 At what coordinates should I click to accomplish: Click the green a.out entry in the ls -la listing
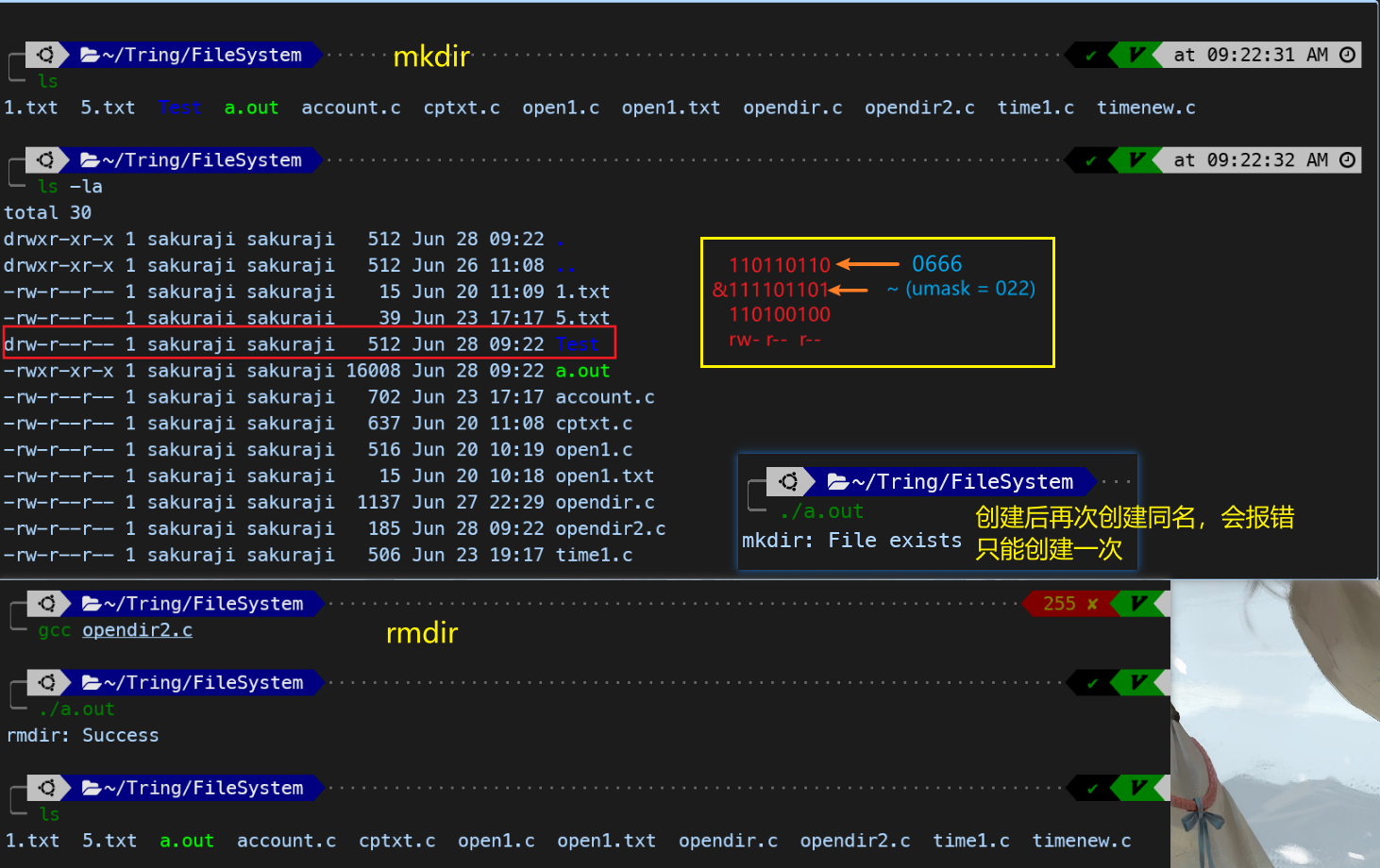coord(582,372)
